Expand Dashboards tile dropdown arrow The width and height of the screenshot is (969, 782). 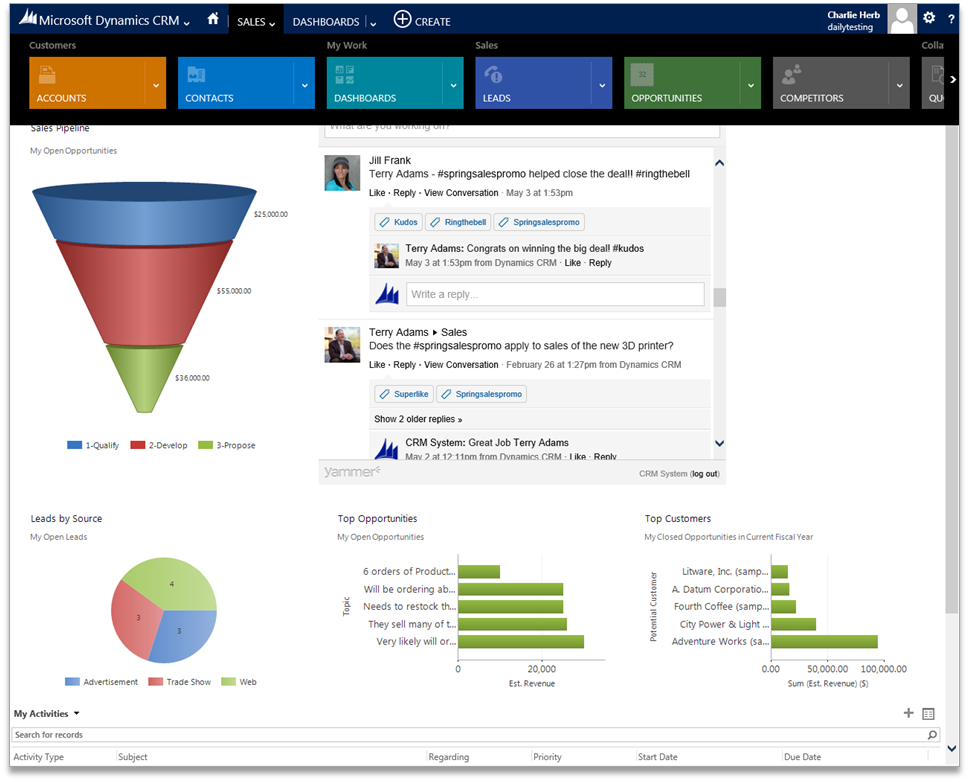pyautogui.click(x=454, y=85)
